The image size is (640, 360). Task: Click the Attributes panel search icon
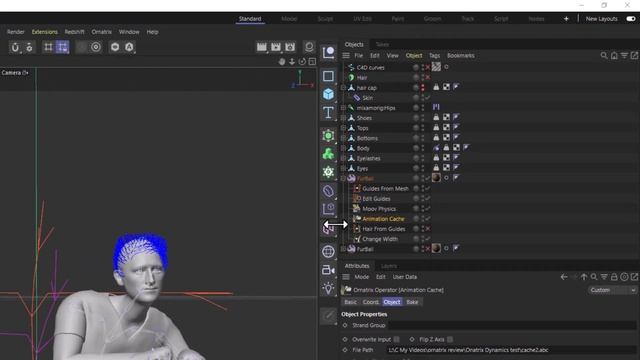pyautogui.click(x=594, y=277)
